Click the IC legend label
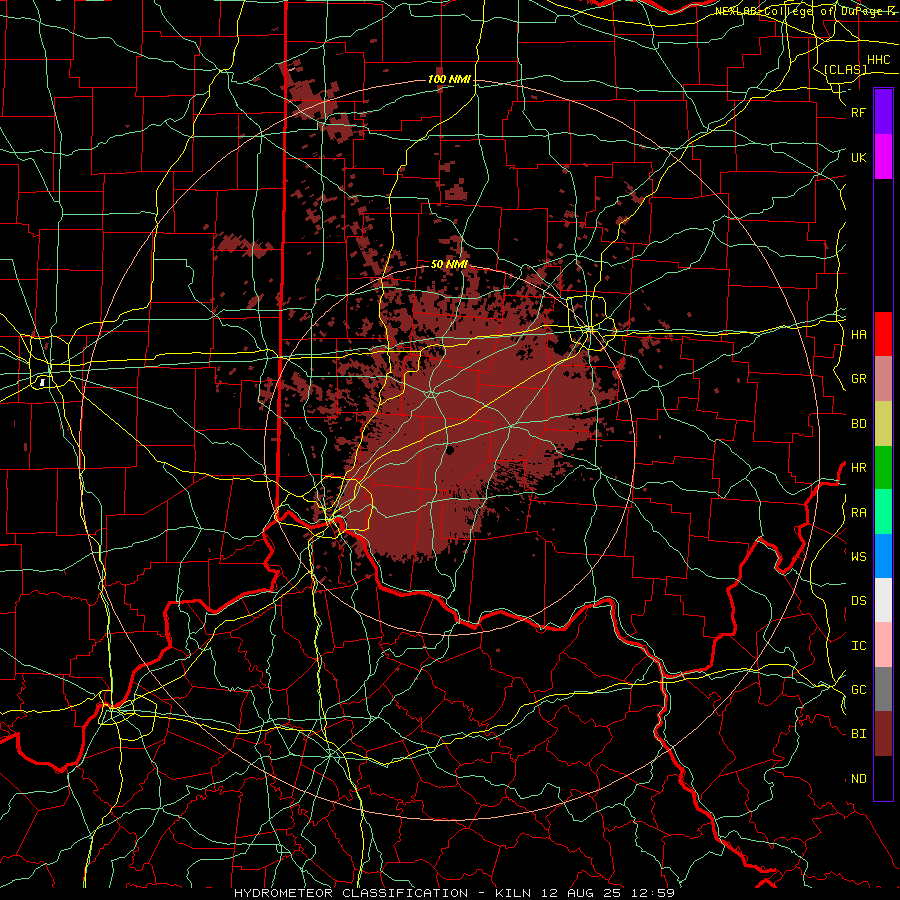Screen dimensions: 900x900 (858, 645)
